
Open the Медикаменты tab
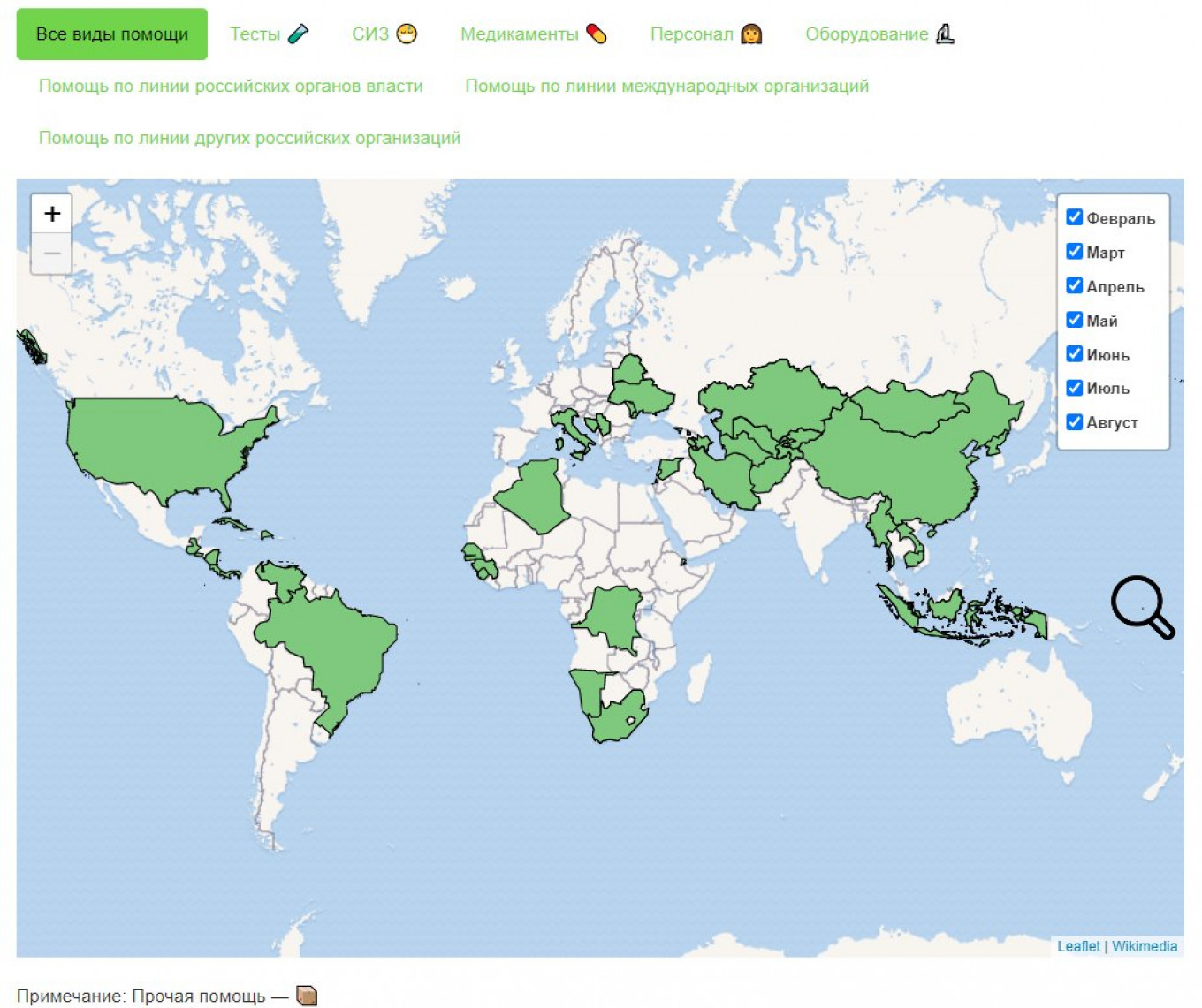(534, 34)
